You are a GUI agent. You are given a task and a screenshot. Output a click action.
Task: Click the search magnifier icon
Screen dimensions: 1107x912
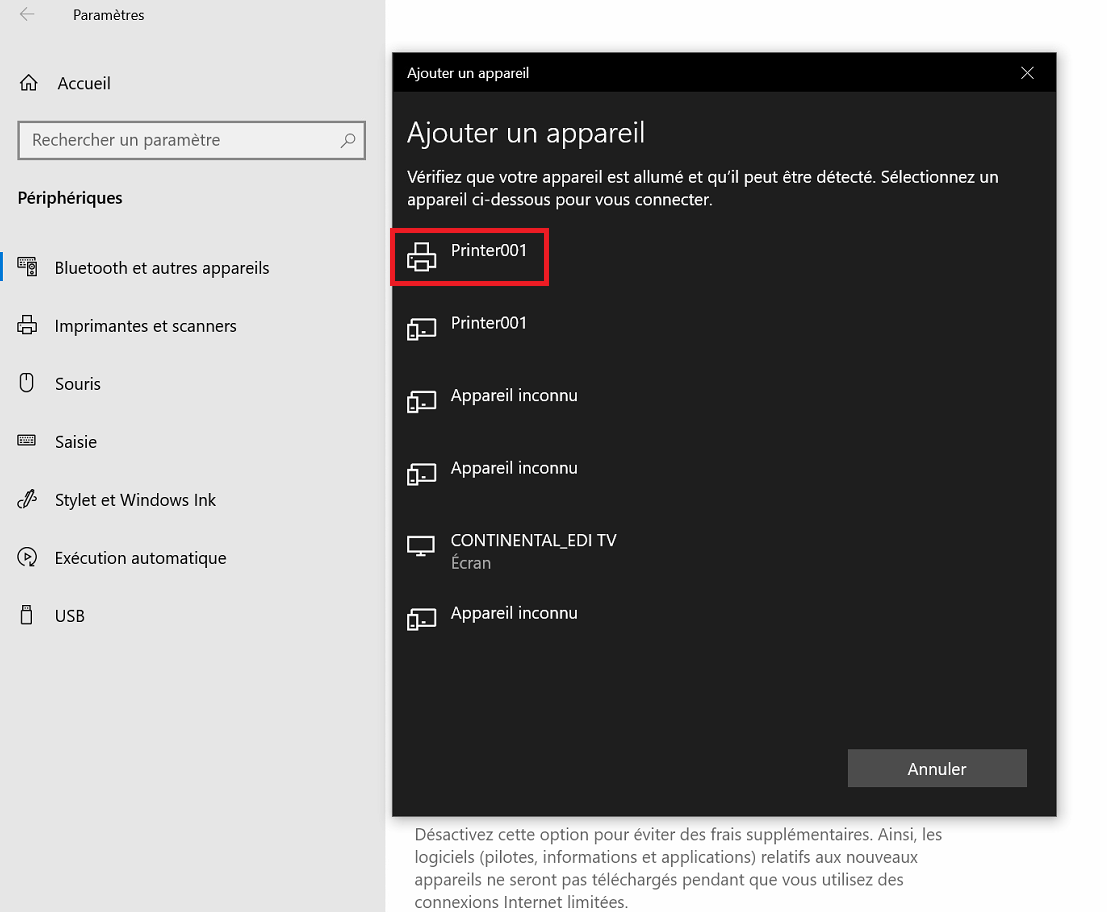pos(347,140)
